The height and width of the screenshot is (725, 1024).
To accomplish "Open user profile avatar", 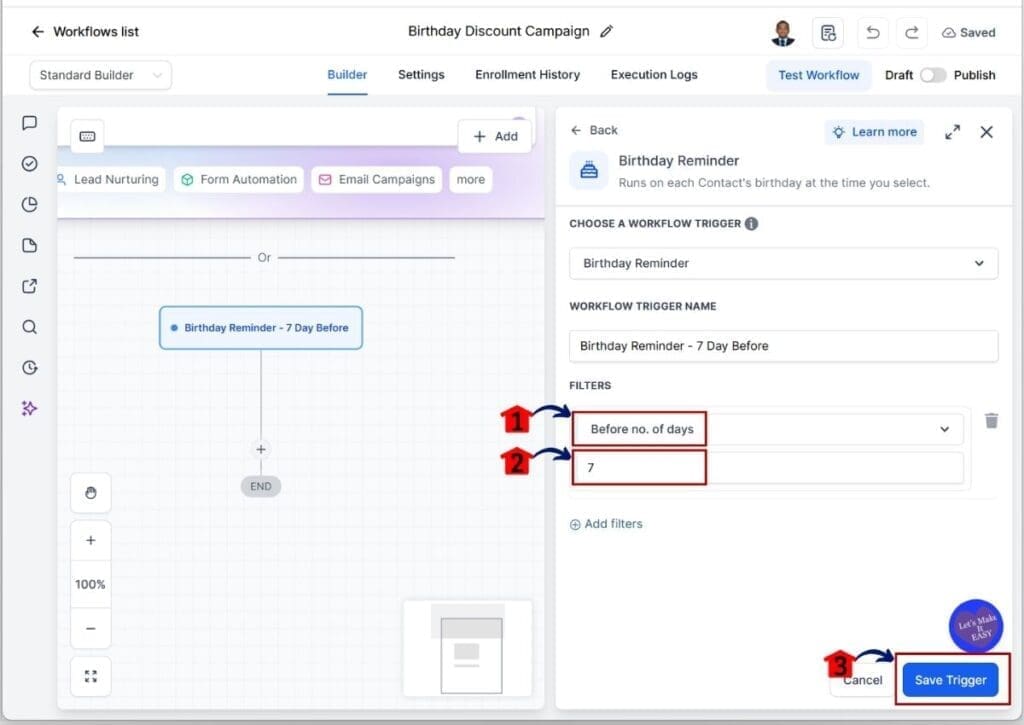I will point(783,33).
